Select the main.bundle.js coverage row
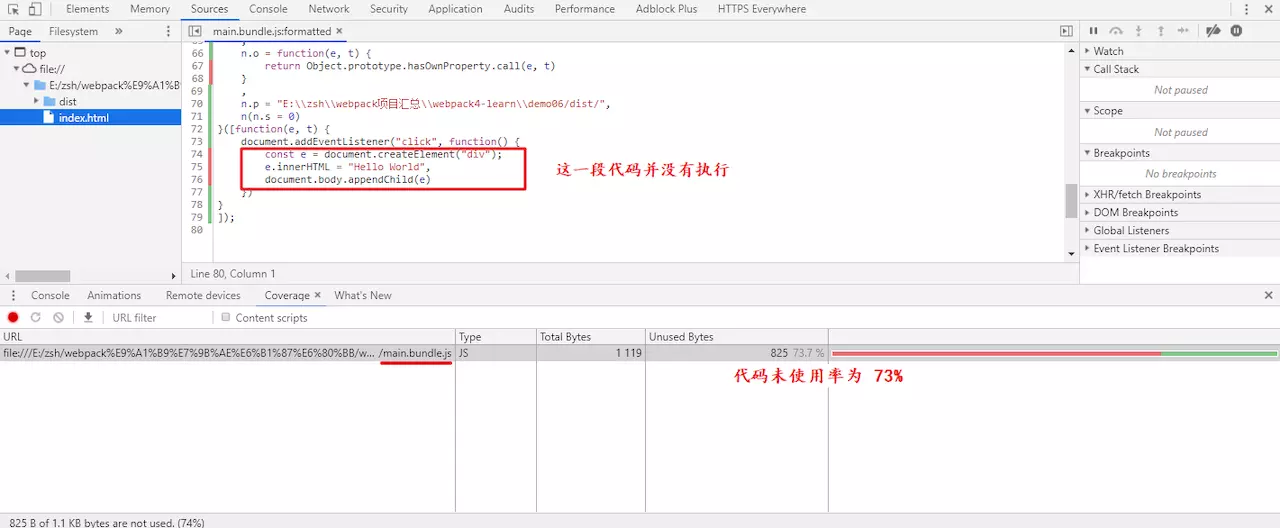1280x528 pixels. click(x=640, y=353)
